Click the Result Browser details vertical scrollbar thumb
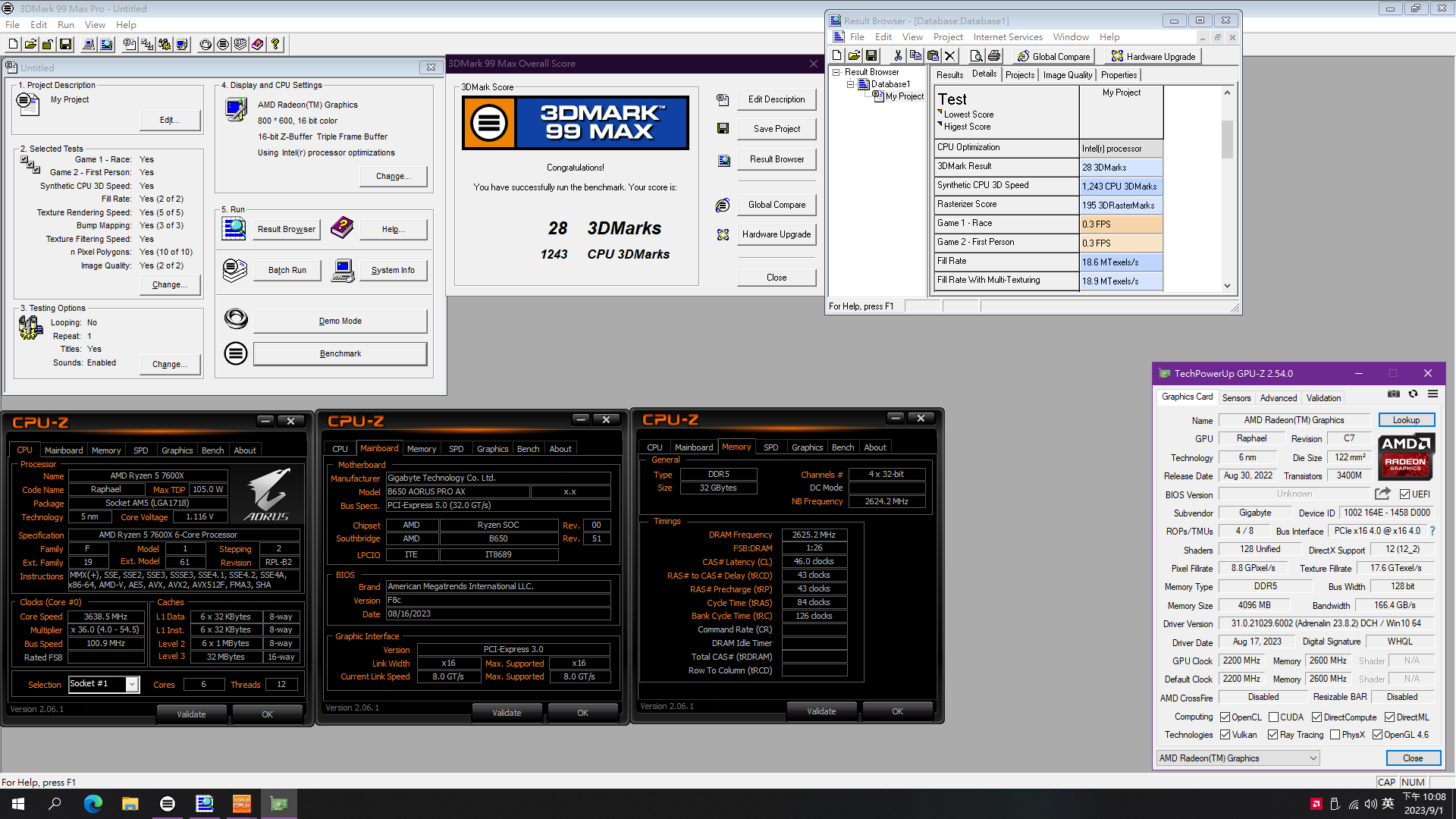1456x819 pixels. click(1227, 139)
